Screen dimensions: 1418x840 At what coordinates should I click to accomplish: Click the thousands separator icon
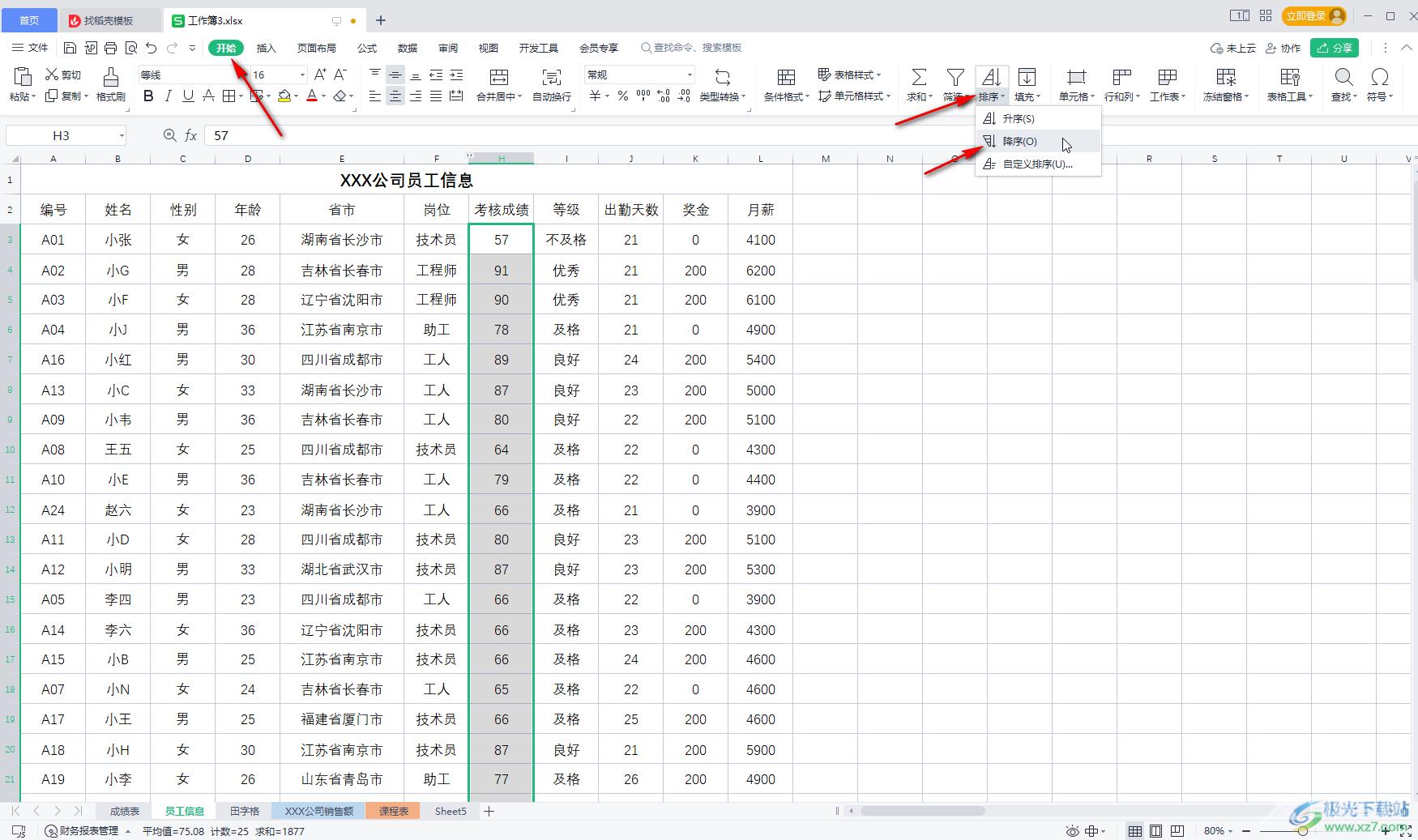coord(643,96)
